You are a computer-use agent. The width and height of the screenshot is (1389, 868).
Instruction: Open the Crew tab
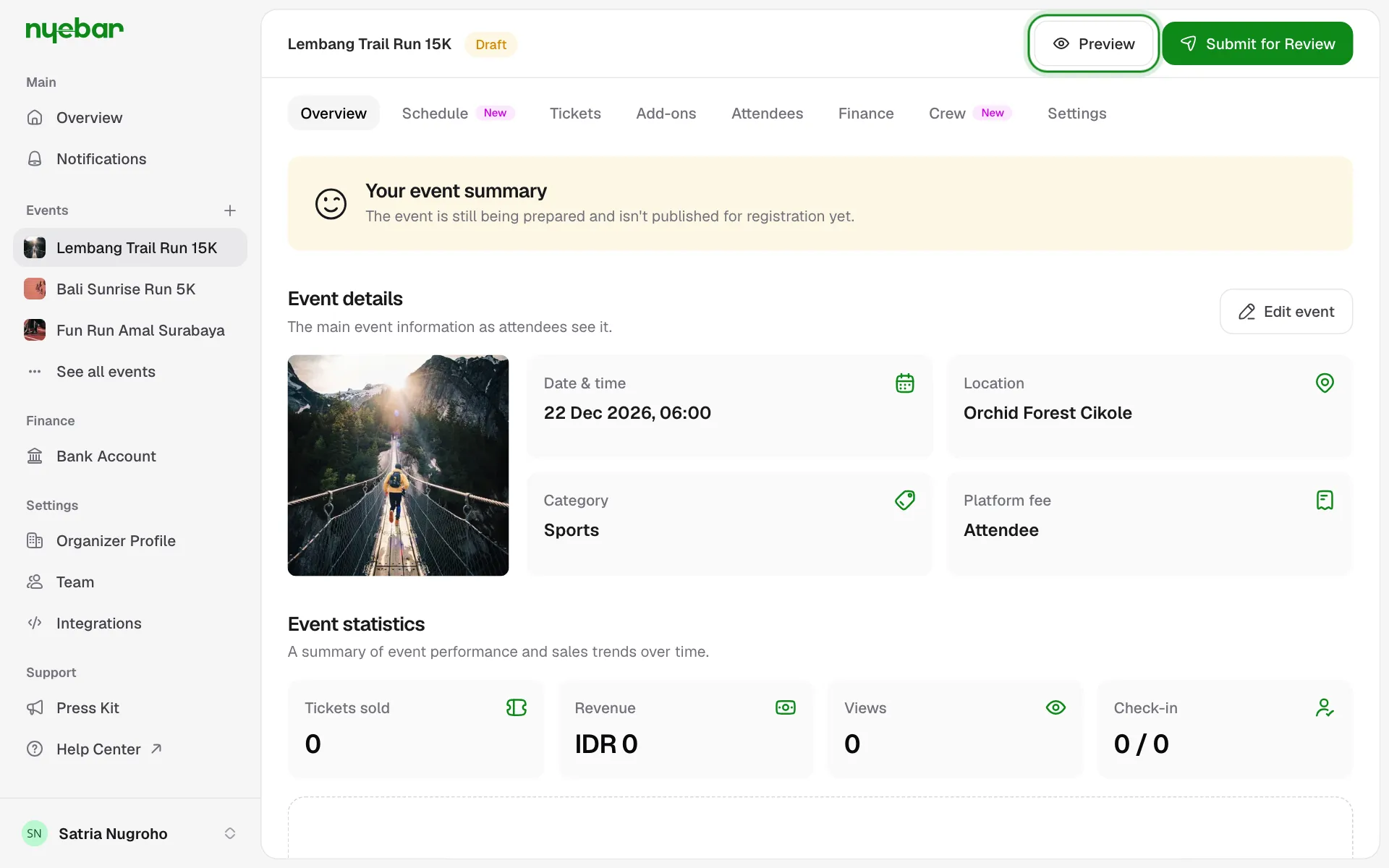pos(970,114)
